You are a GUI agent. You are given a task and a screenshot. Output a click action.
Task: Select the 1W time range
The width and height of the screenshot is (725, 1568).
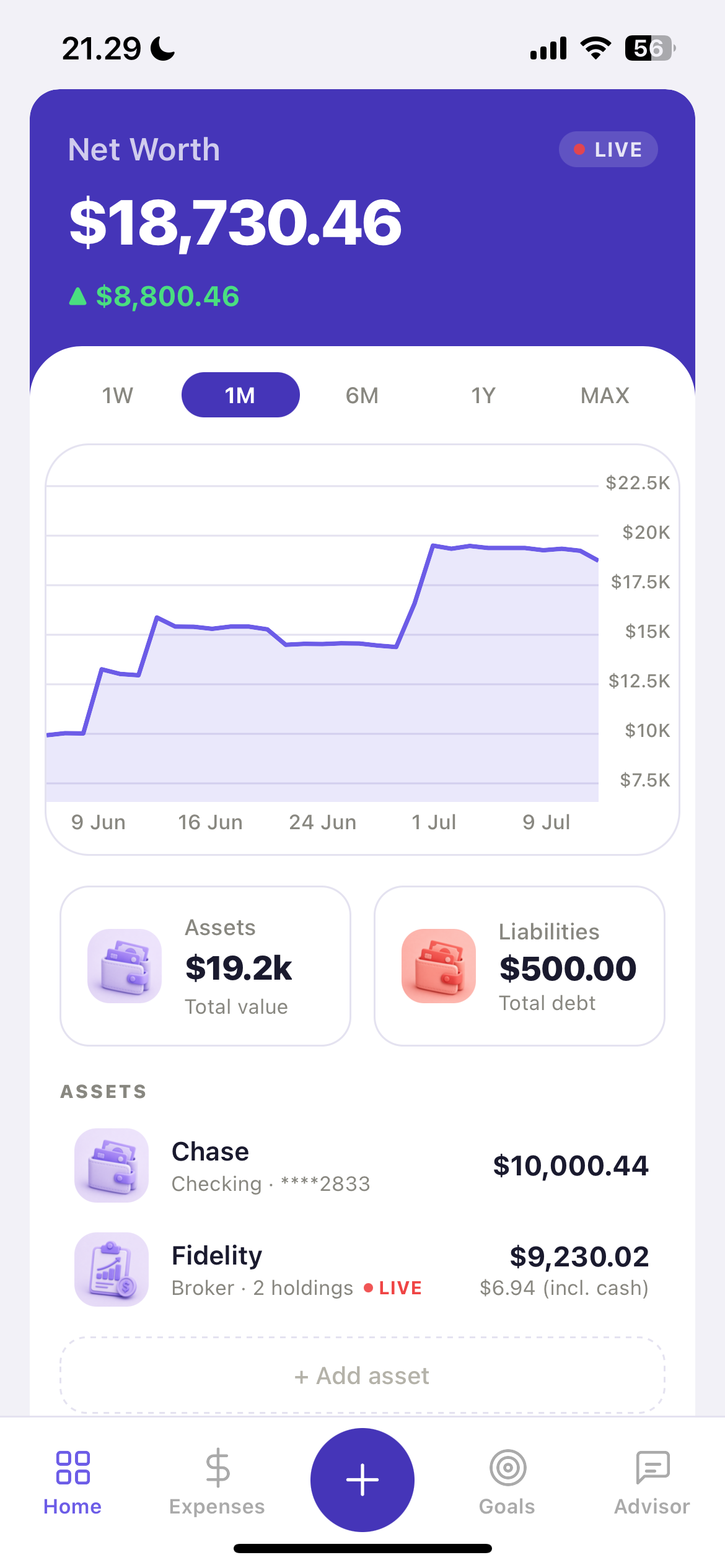pyautogui.click(x=118, y=395)
